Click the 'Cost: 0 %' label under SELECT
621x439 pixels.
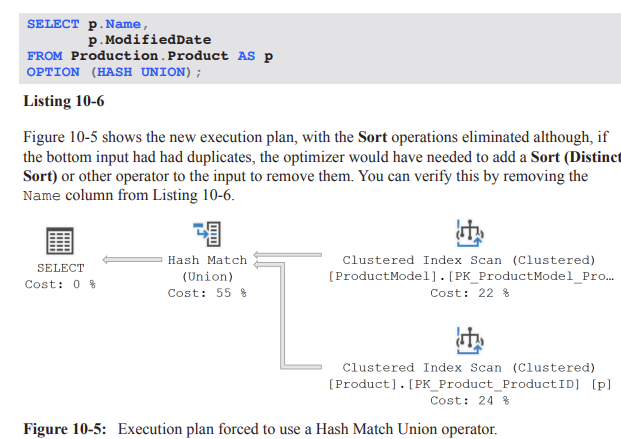click(x=60, y=284)
